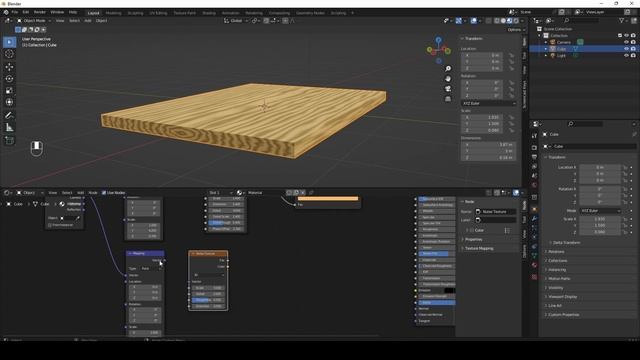640x360 pixels.
Task: Select material preview viewport shading
Action: pos(509,20)
